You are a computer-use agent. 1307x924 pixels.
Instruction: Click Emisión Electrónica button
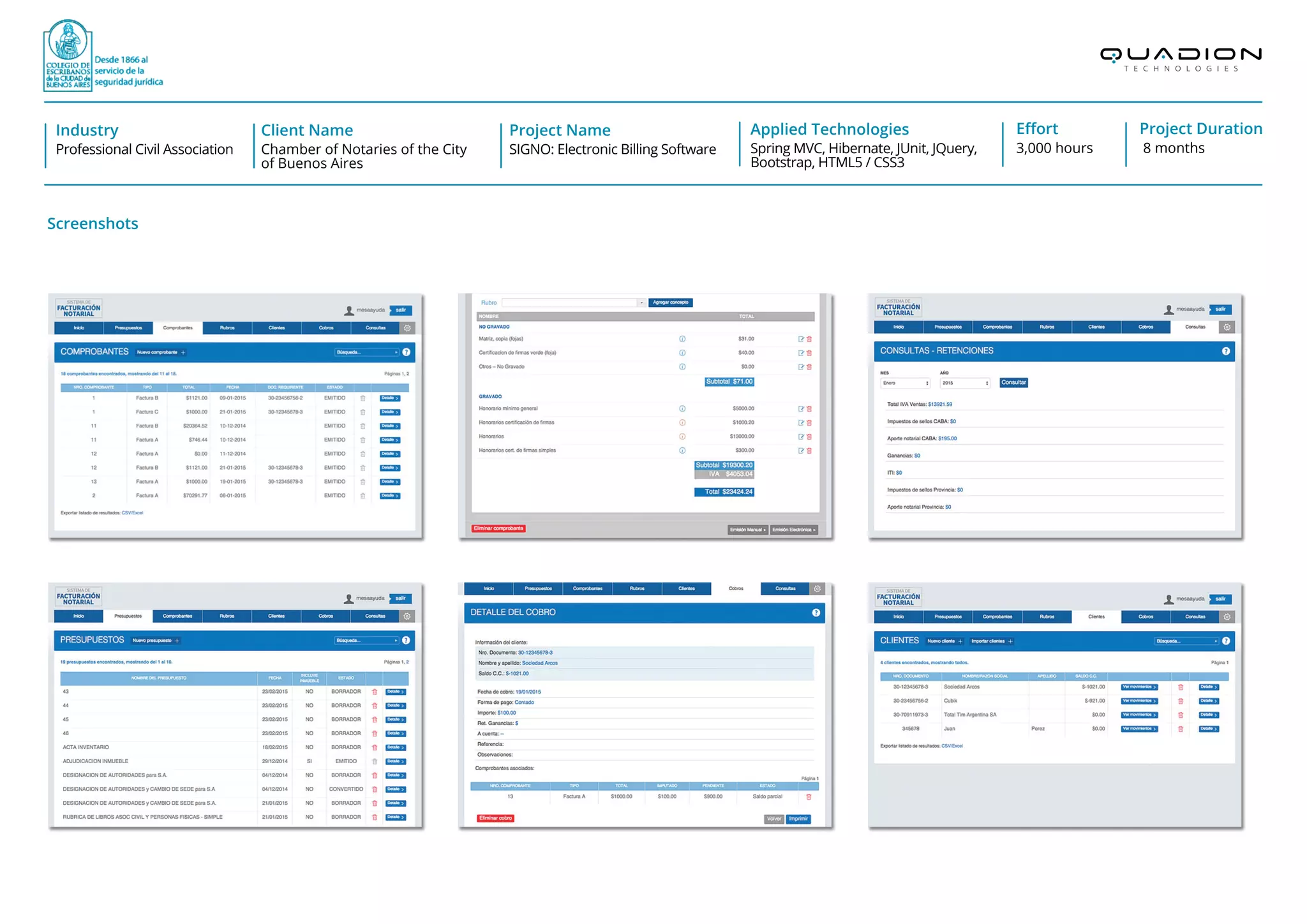point(793,530)
